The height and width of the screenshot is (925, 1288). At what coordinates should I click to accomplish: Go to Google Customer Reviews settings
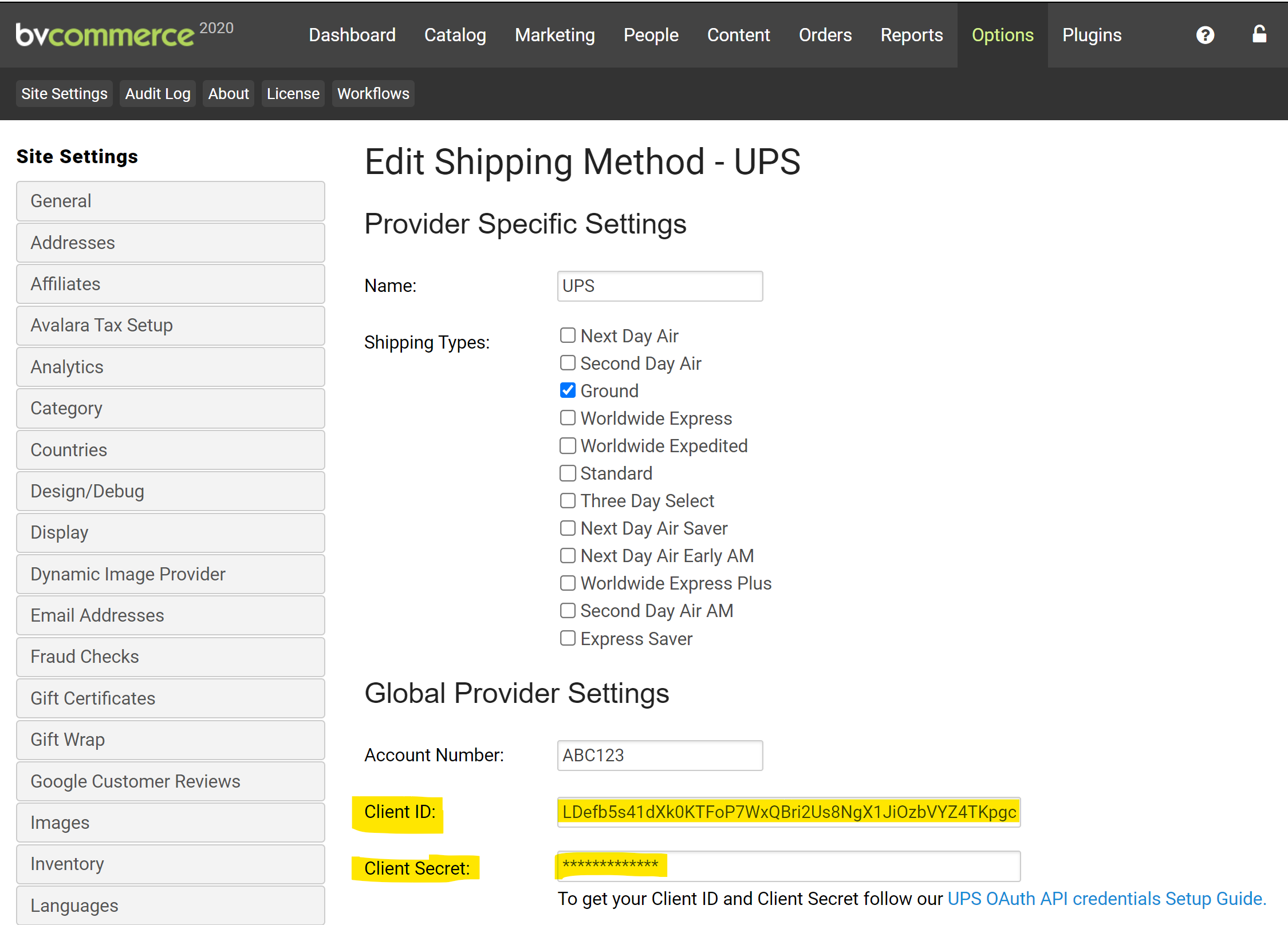pyautogui.click(x=171, y=781)
